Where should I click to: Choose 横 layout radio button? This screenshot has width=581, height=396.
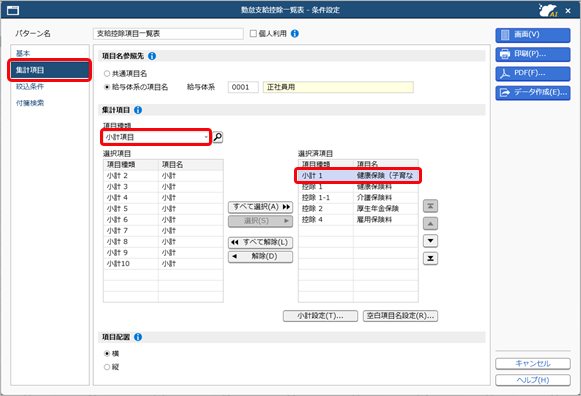(x=107, y=354)
